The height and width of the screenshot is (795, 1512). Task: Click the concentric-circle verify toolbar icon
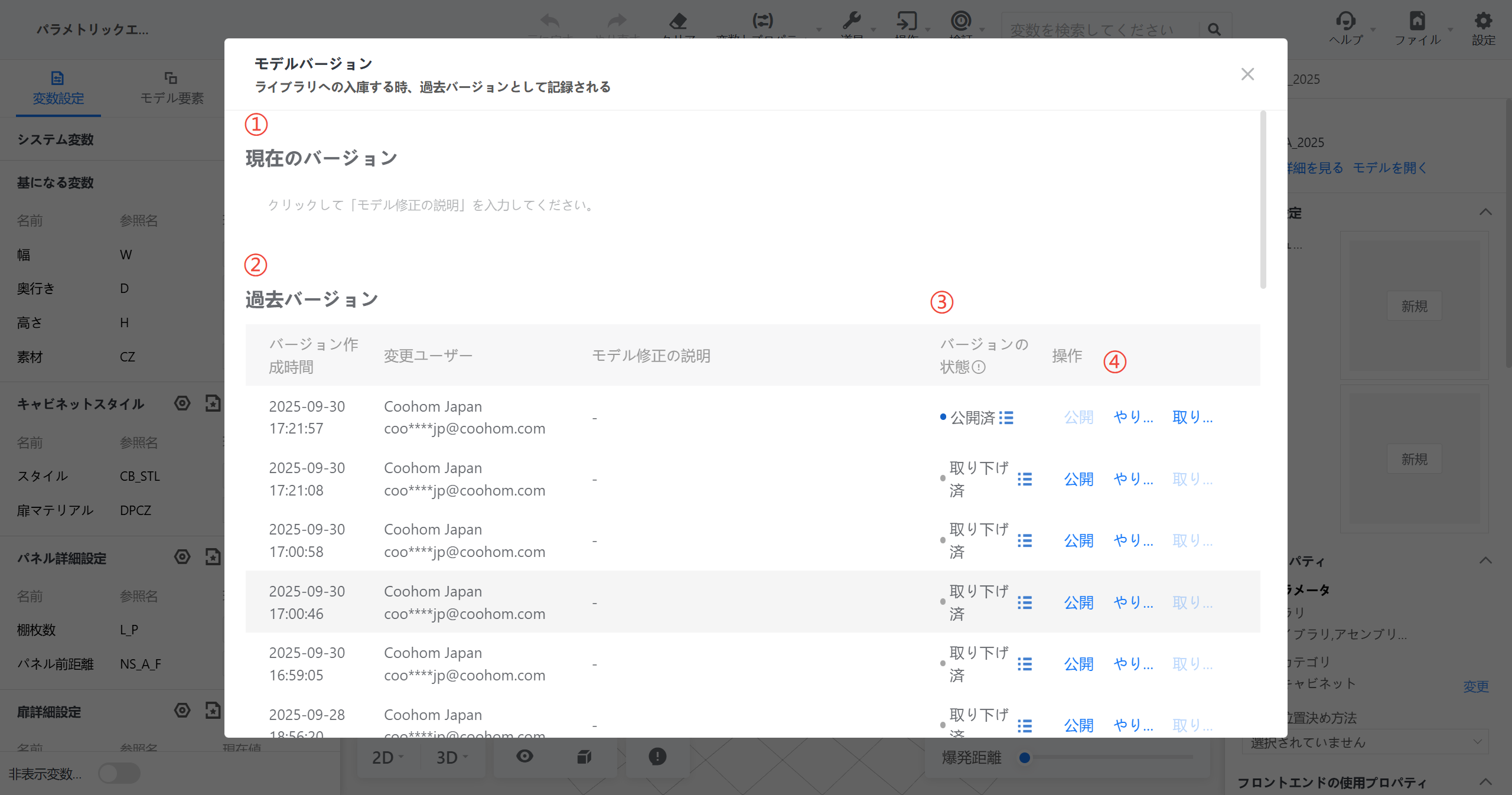(x=961, y=21)
